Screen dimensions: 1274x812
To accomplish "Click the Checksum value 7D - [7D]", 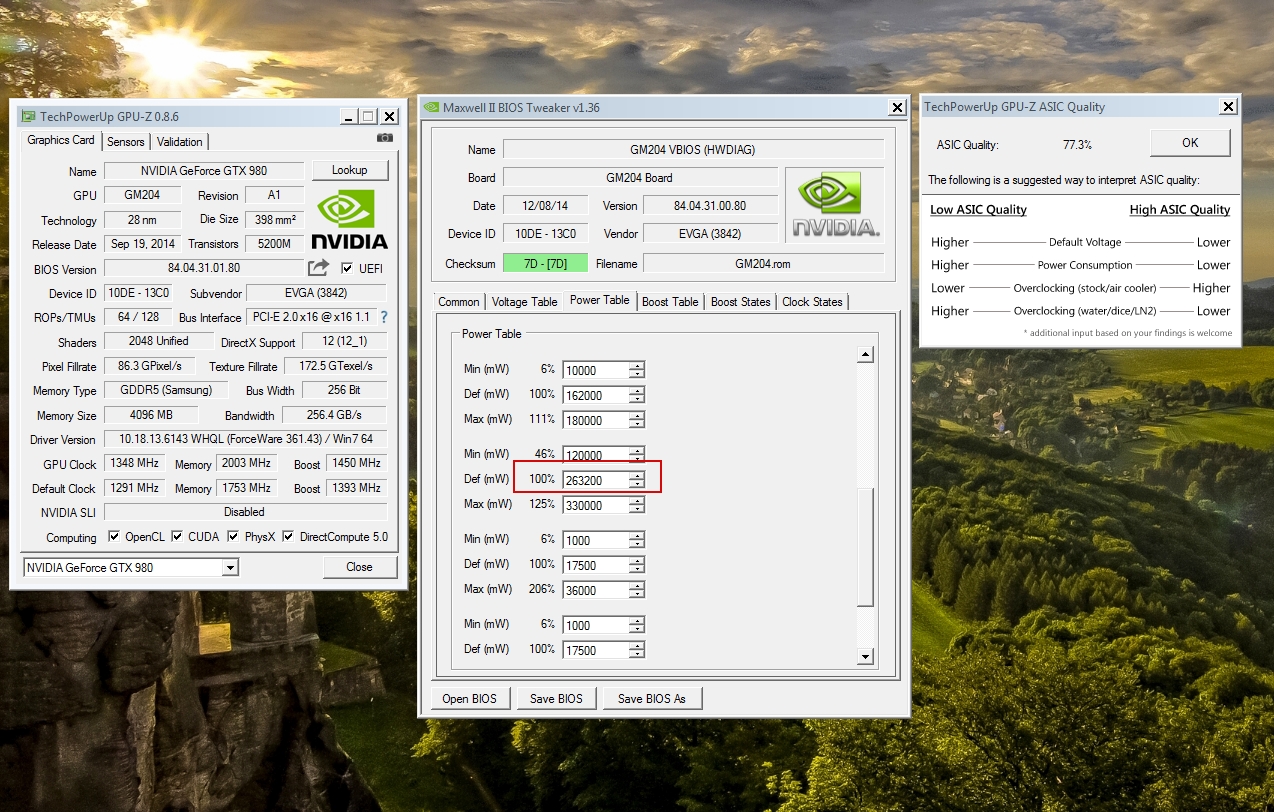I will point(545,264).
